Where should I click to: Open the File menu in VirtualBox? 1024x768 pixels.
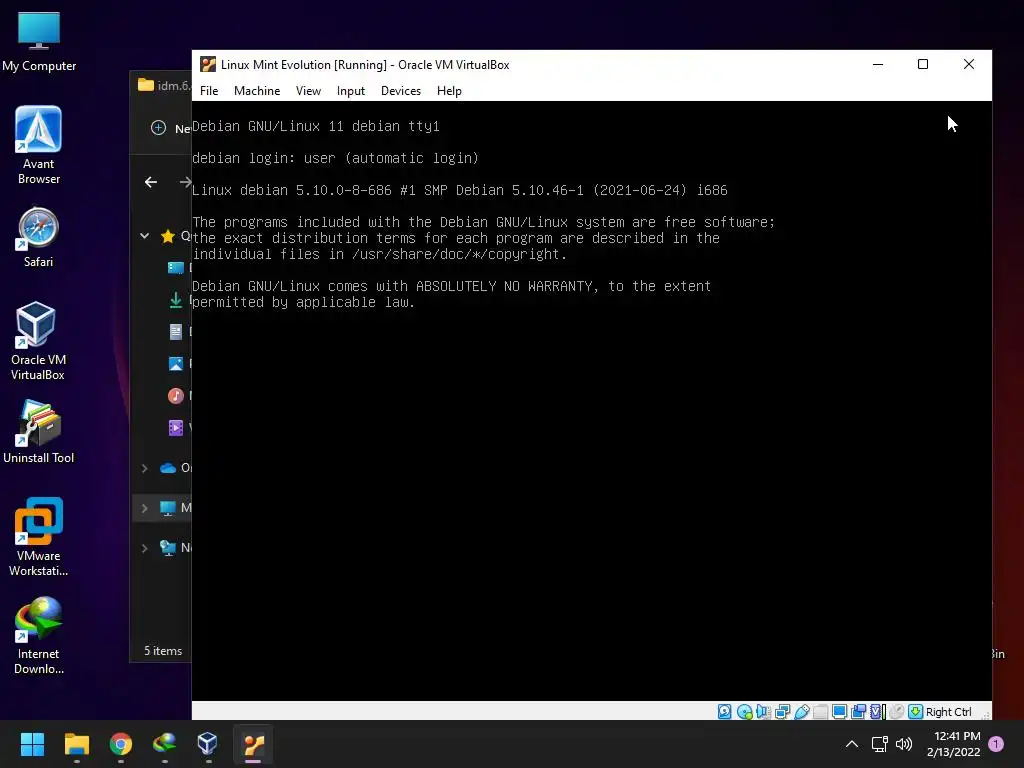point(209,91)
